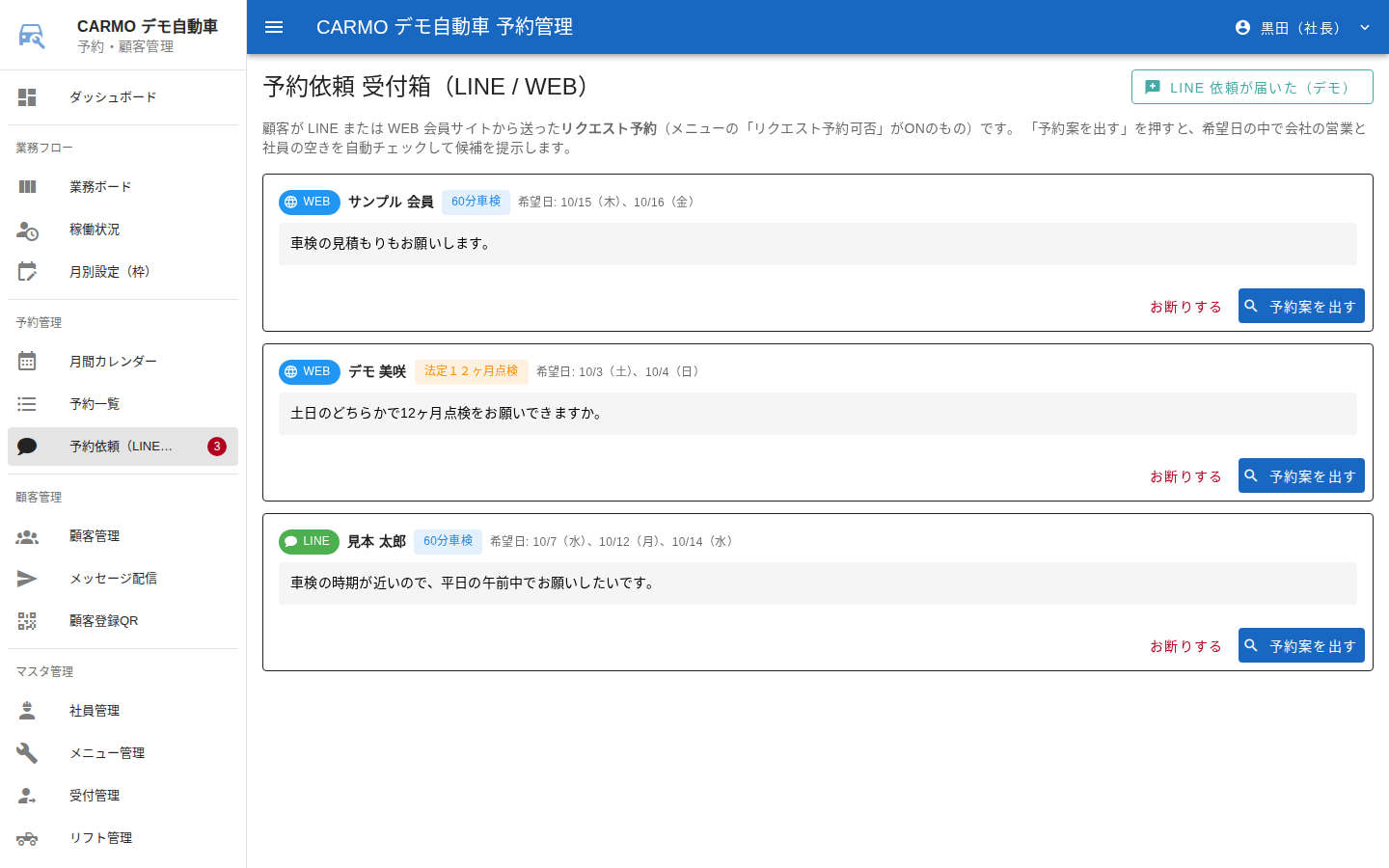Open ダッシュボード menu item
This screenshot has height=868, width=1389.
click(123, 97)
